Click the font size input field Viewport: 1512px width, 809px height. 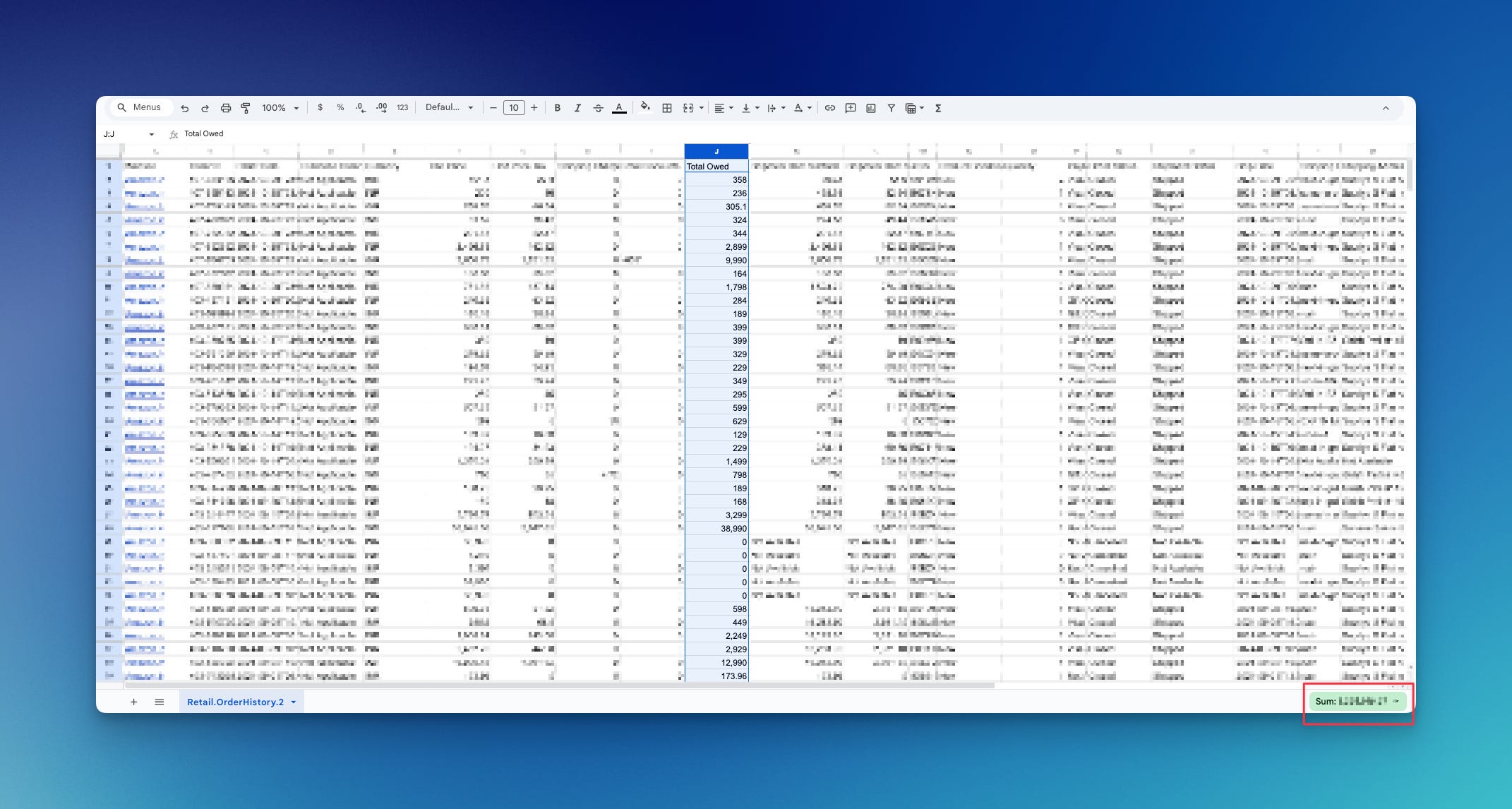[x=514, y=108]
